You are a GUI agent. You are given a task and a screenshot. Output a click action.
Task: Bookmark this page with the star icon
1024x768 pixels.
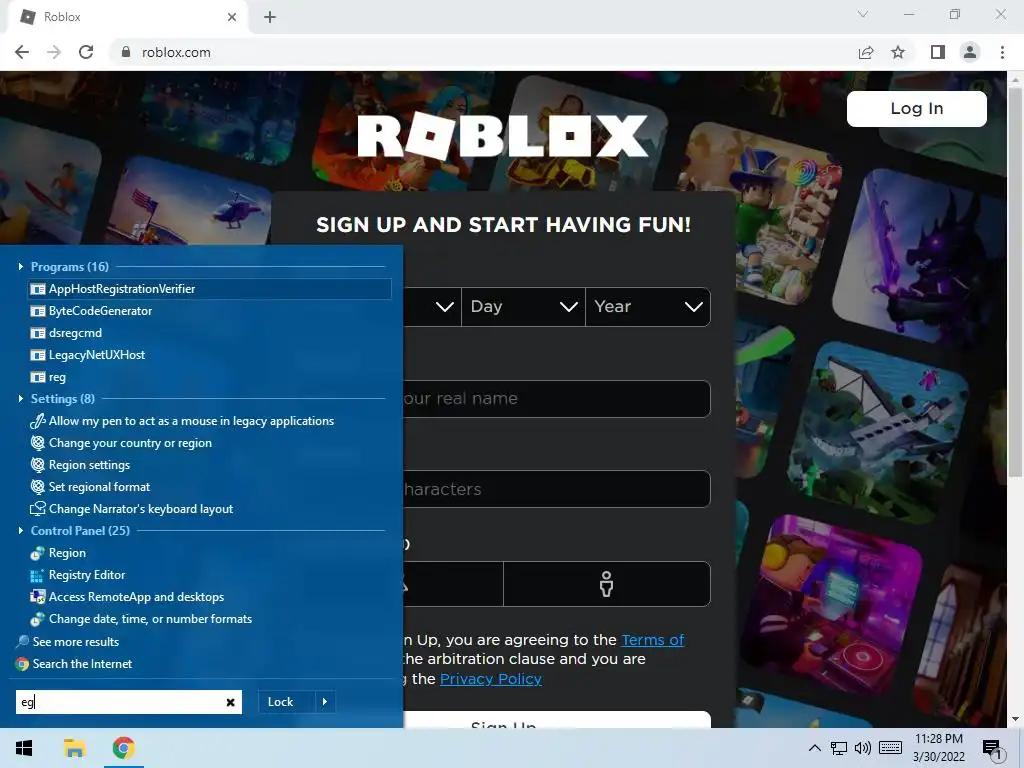[x=898, y=52]
